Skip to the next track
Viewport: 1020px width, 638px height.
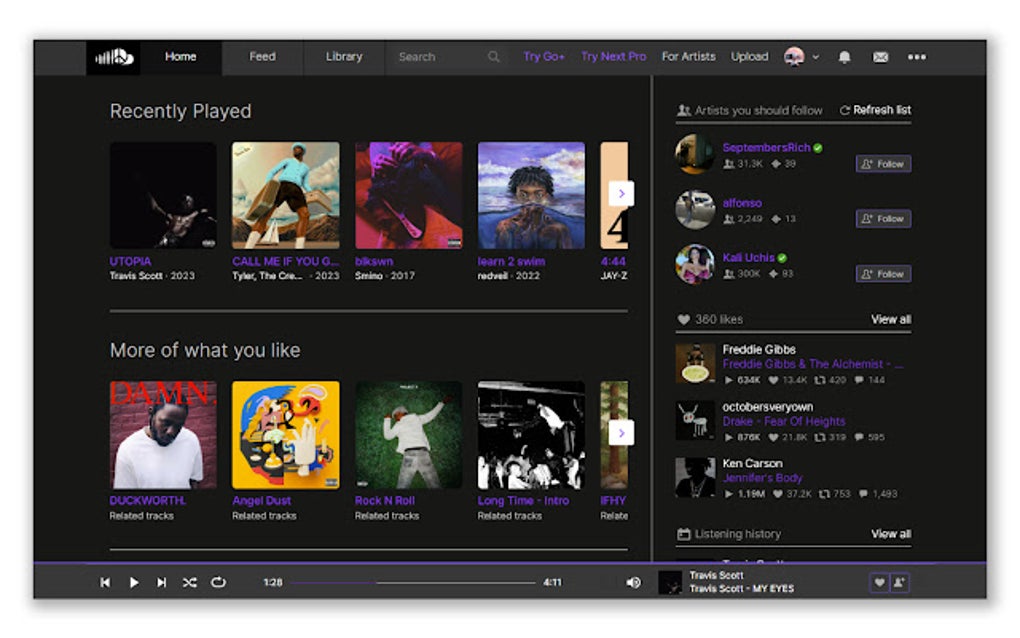click(x=163, y=580)
